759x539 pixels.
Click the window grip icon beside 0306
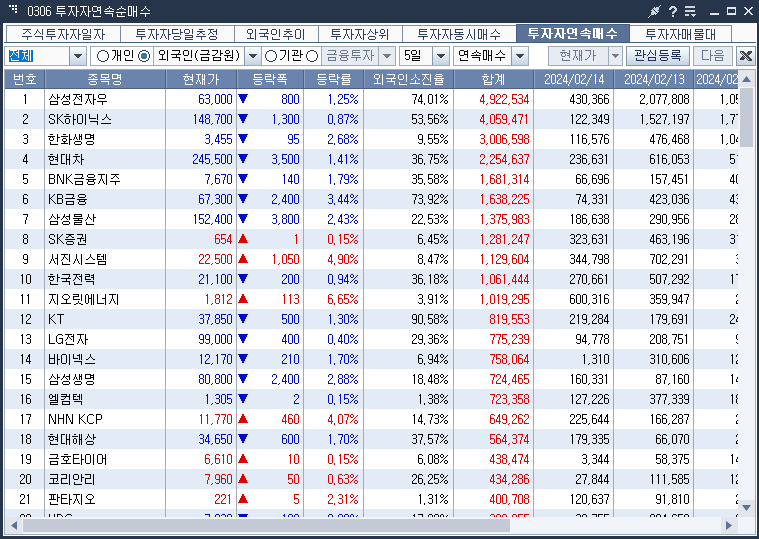click(13, 9)
